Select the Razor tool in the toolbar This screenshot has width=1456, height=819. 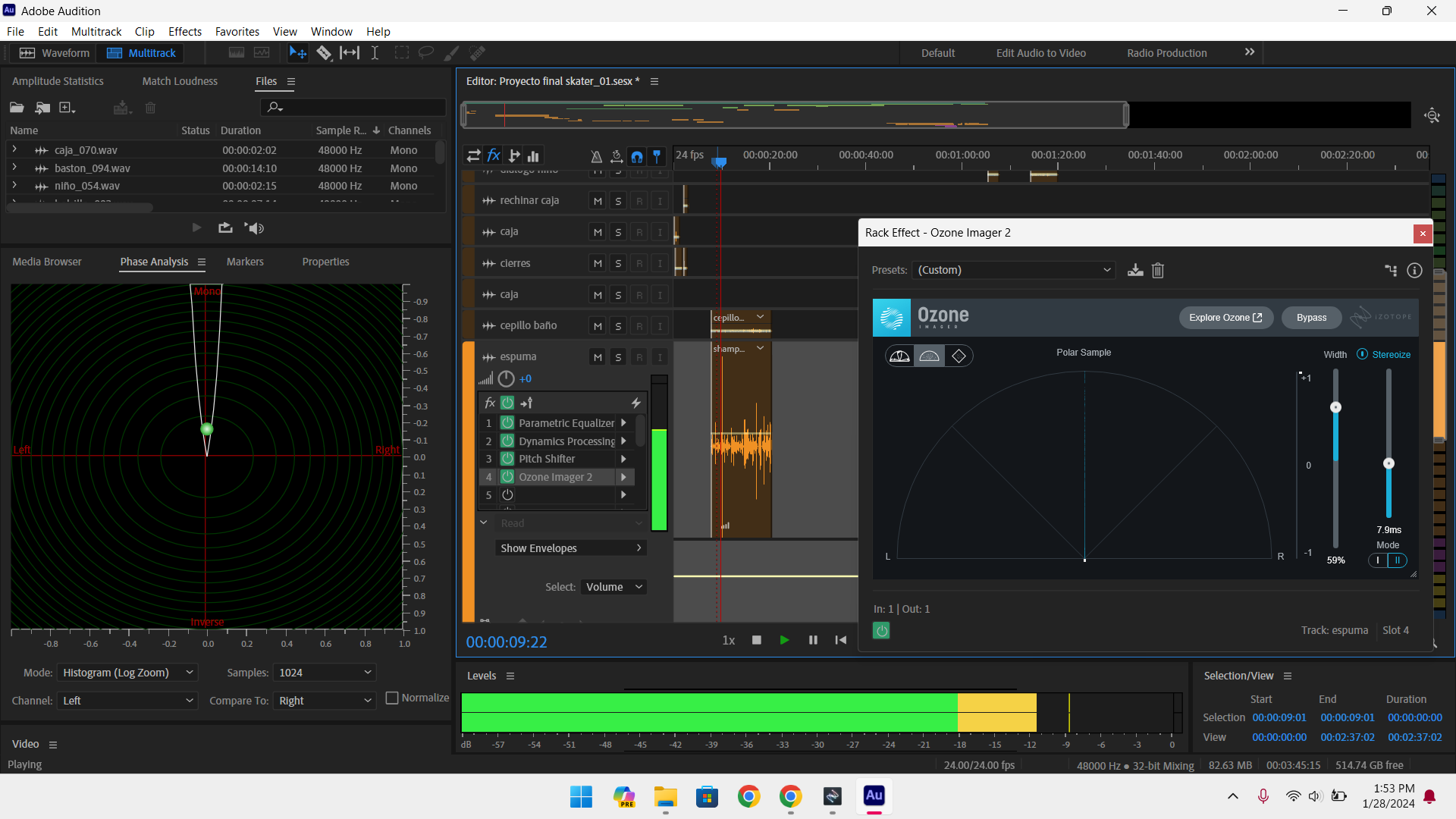324,53
